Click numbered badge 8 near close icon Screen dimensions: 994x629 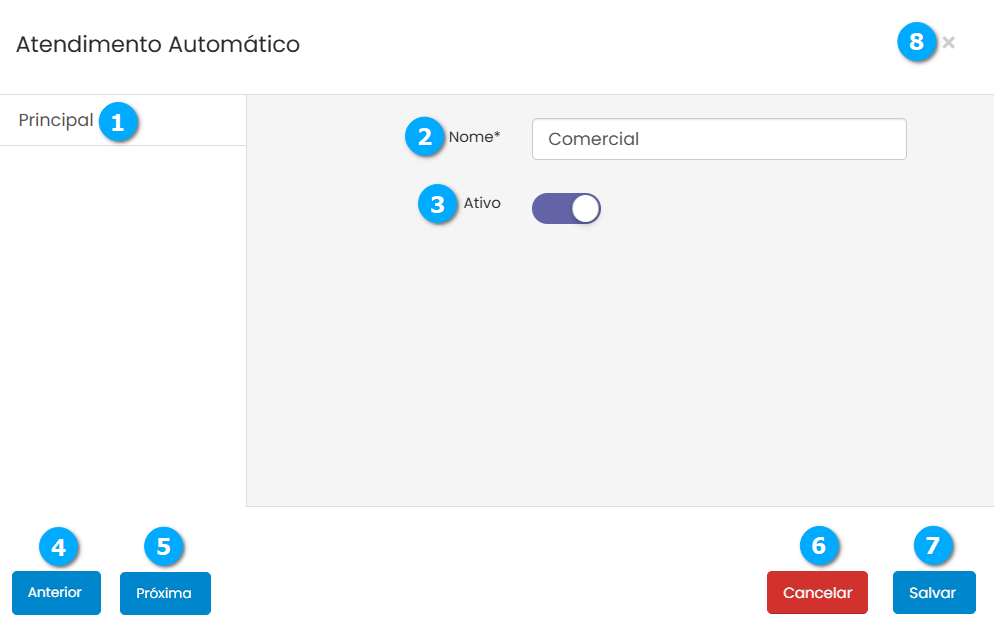coord(916,43)
